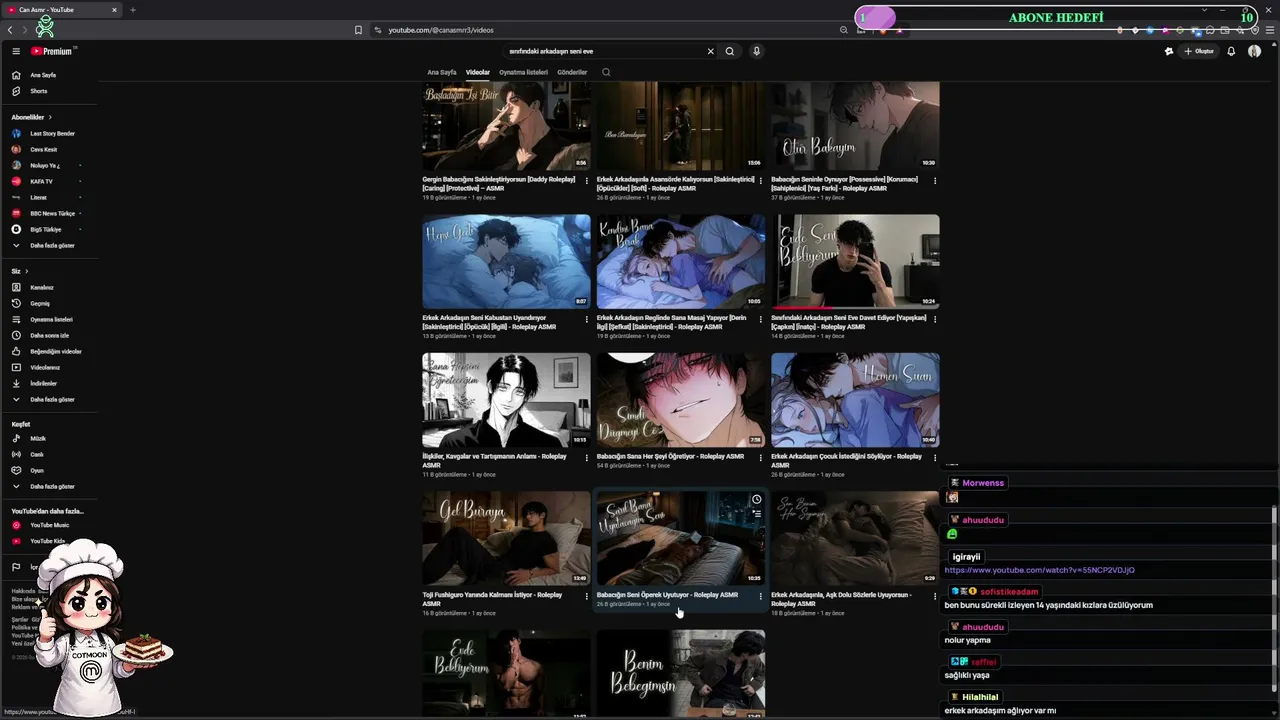Image resolution: width=1280 pixels, height=720 pixels.
Task: Explore Müzik category
Action: [x=38, y=438]
